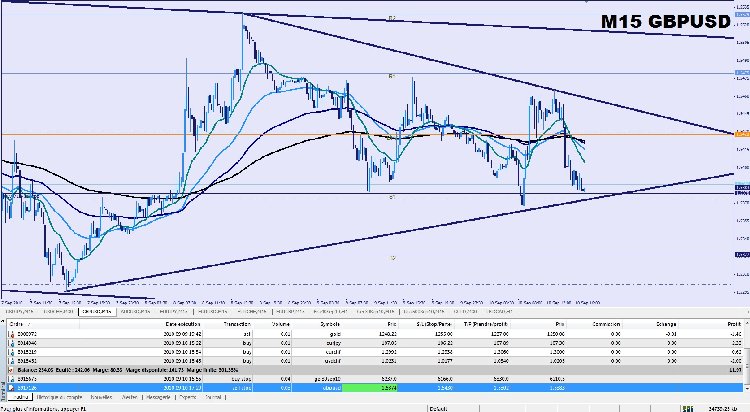
Task: Click the order icon dated 2009.09.10 15:54
Action: [11, 352]
